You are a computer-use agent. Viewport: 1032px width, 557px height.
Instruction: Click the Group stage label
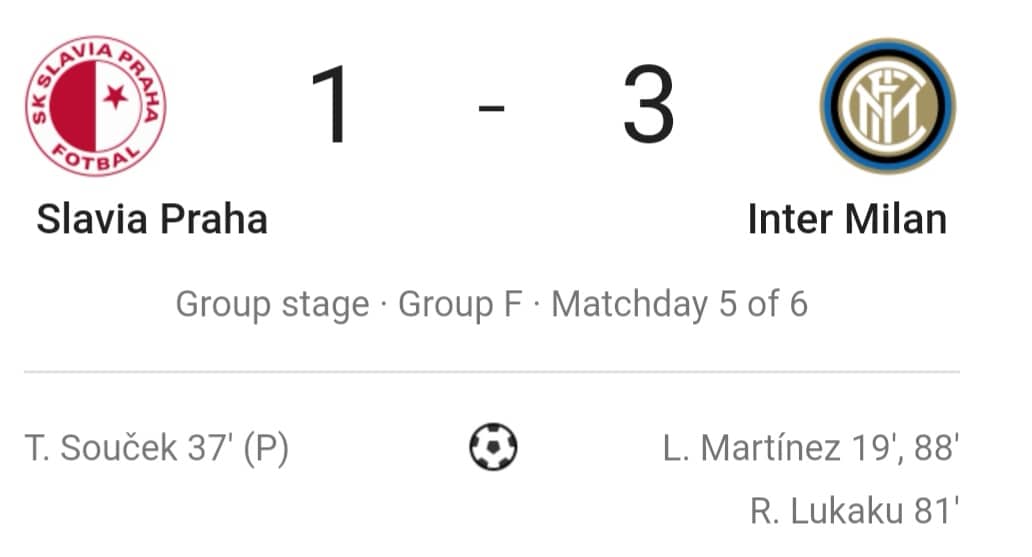[x=272, y=304]
